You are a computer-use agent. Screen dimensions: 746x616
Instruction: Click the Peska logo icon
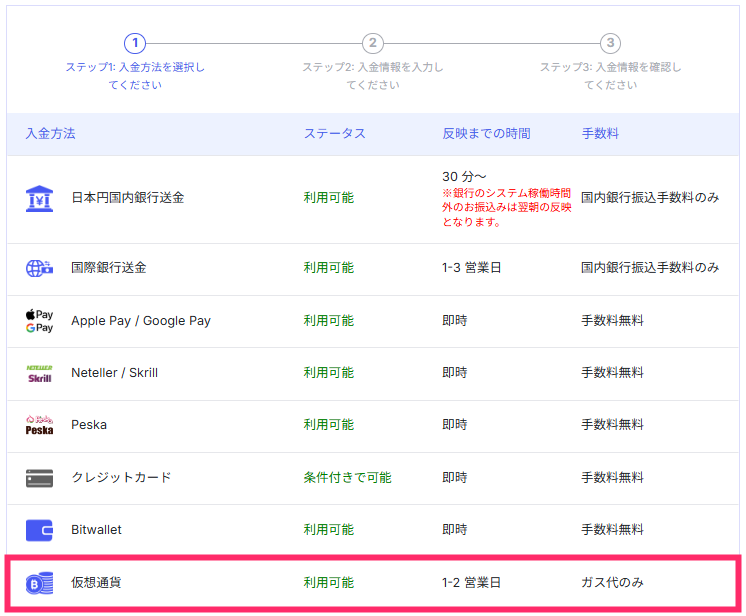[x=39, y=425]
